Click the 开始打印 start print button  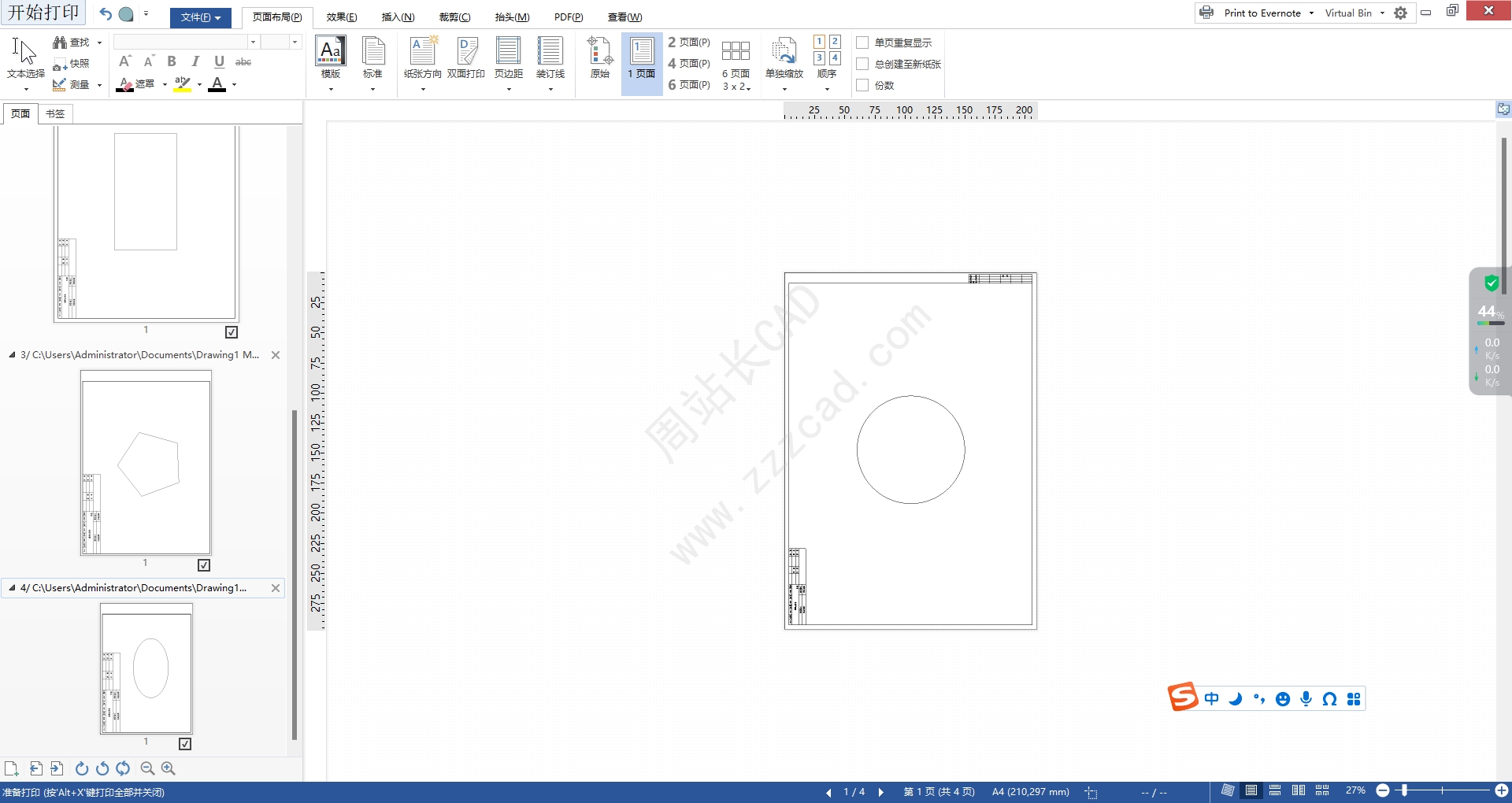(43, 13)
